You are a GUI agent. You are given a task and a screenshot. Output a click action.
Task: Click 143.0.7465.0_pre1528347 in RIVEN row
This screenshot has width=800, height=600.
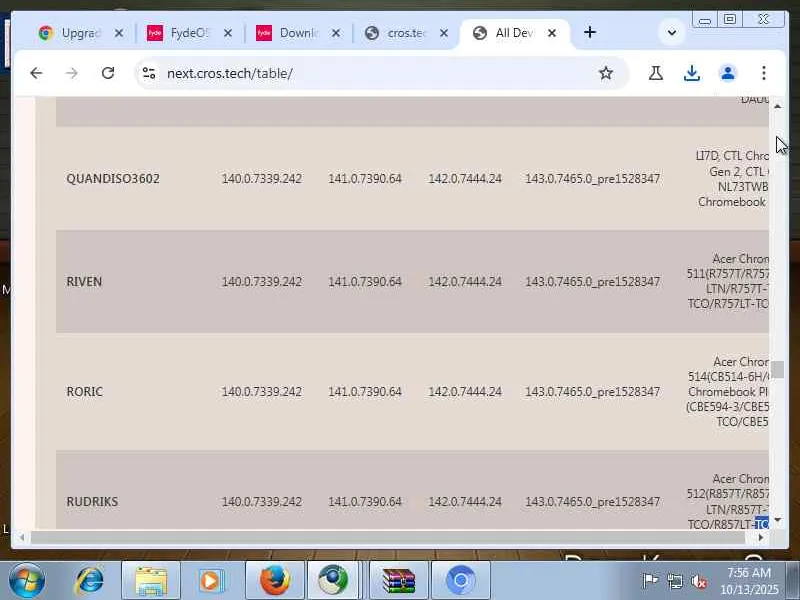click(x=592, y=282)
